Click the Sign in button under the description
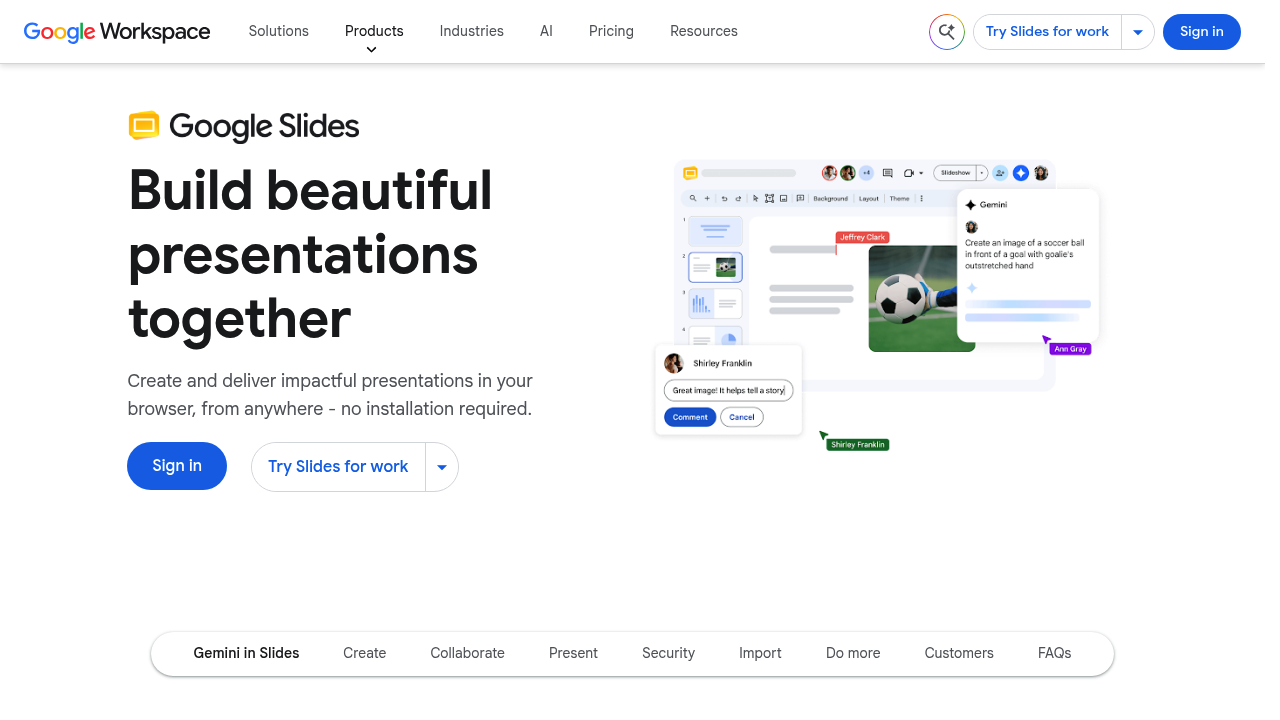 177,466
